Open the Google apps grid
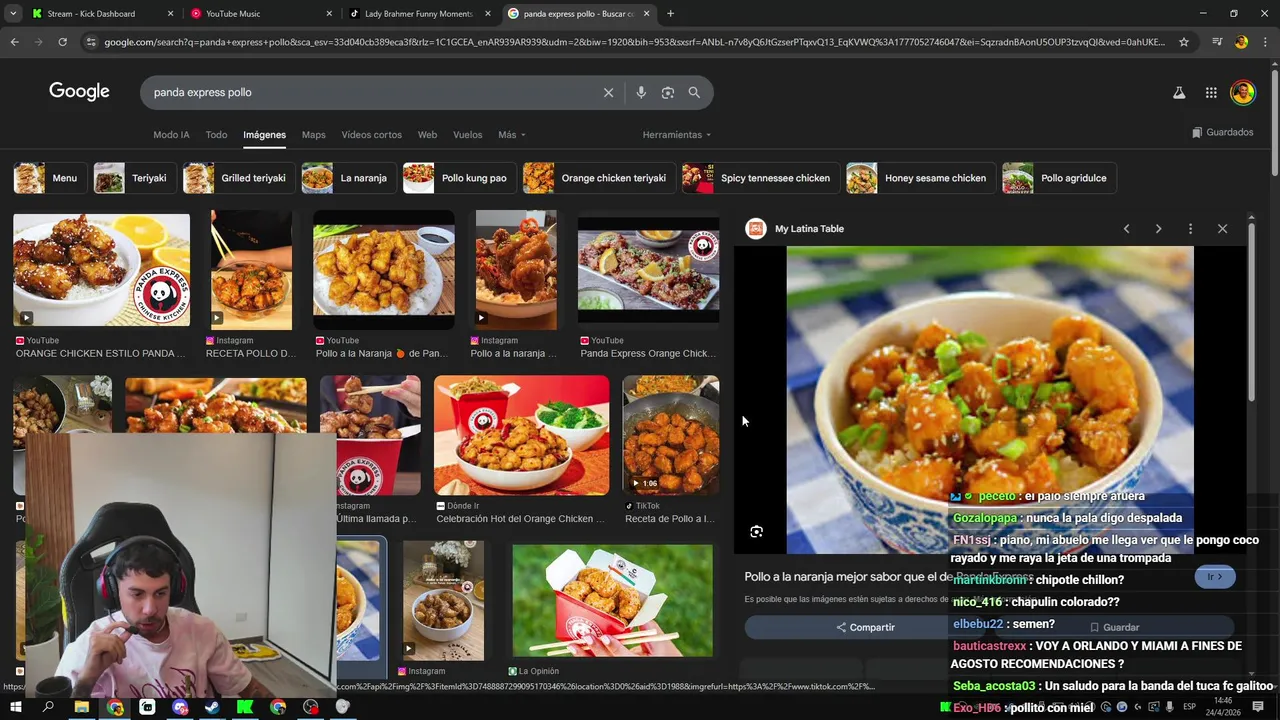1280x720 pixels. [1211, 92]
